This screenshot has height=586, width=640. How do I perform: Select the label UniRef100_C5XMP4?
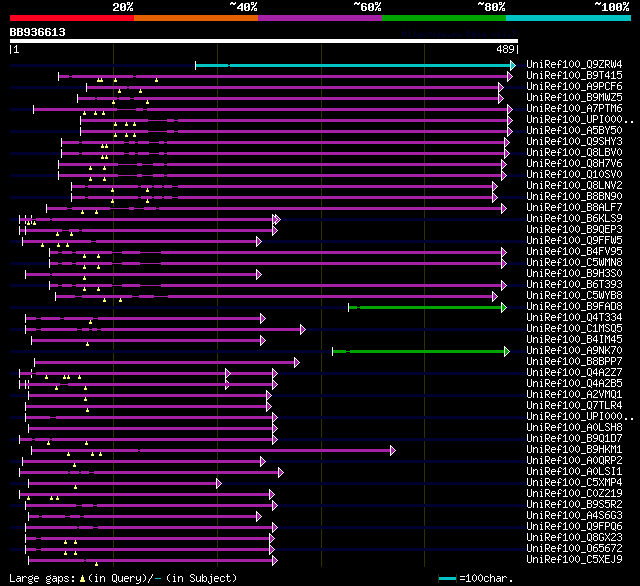[574, 483]
